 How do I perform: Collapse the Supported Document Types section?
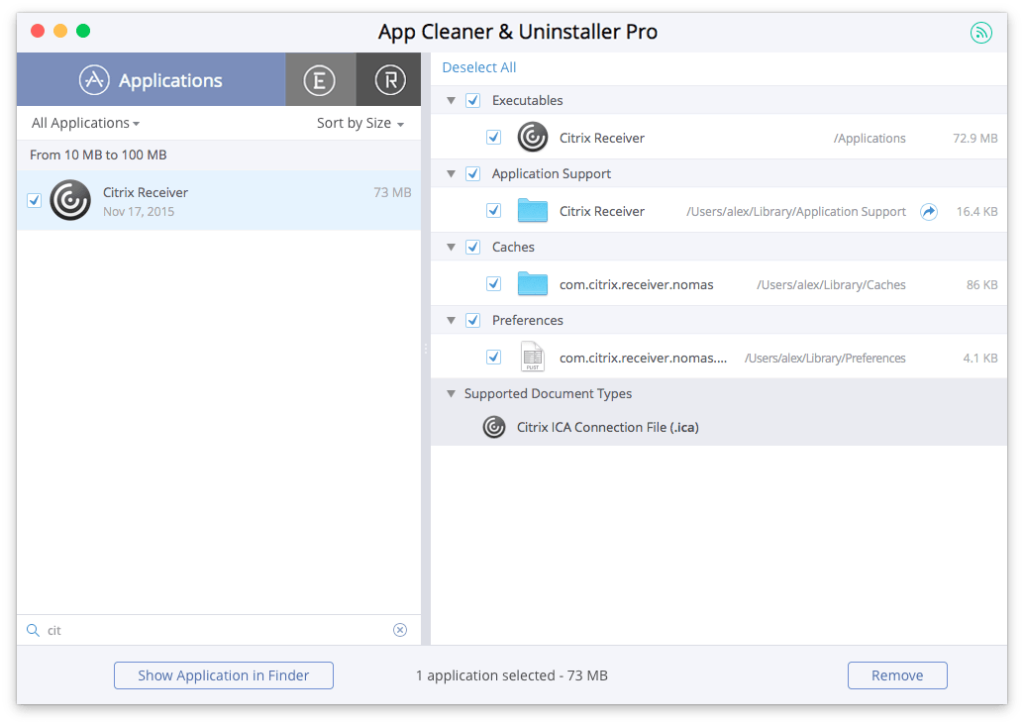(x=452, y=394)
